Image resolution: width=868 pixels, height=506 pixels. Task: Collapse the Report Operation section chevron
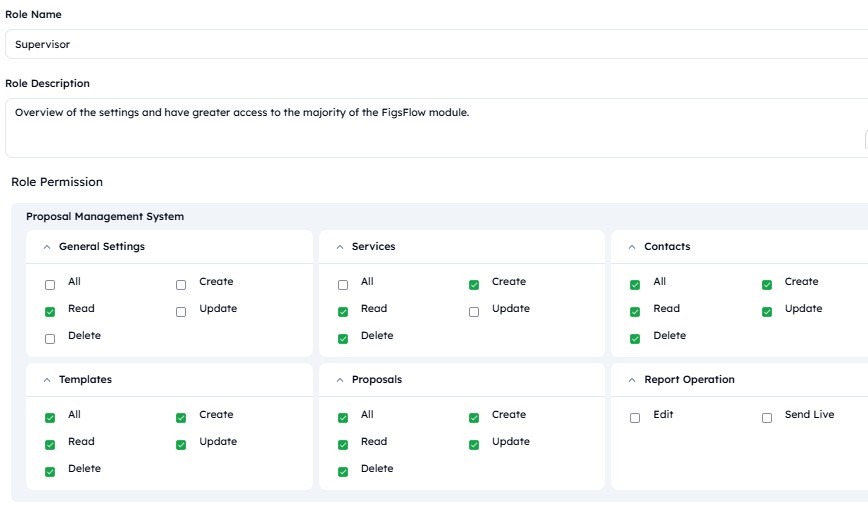tap(632, 380)
